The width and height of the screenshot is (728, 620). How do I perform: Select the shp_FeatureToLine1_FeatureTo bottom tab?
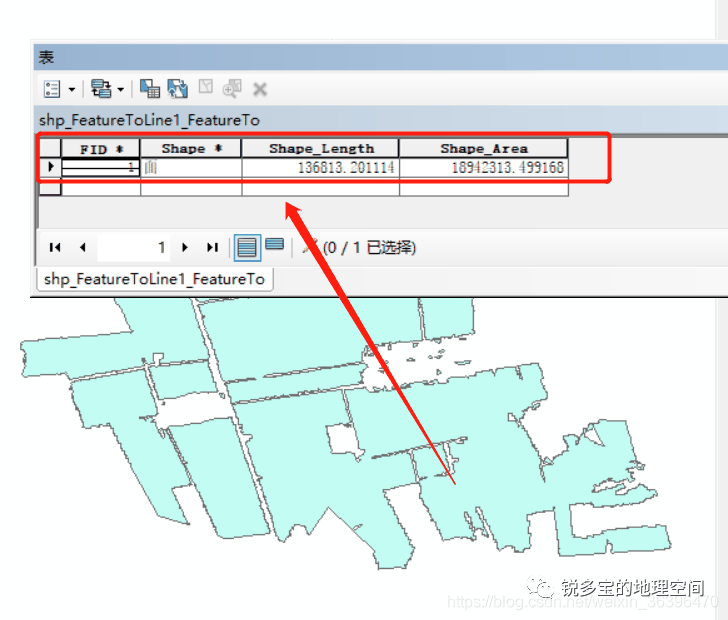tap(155, 279)
